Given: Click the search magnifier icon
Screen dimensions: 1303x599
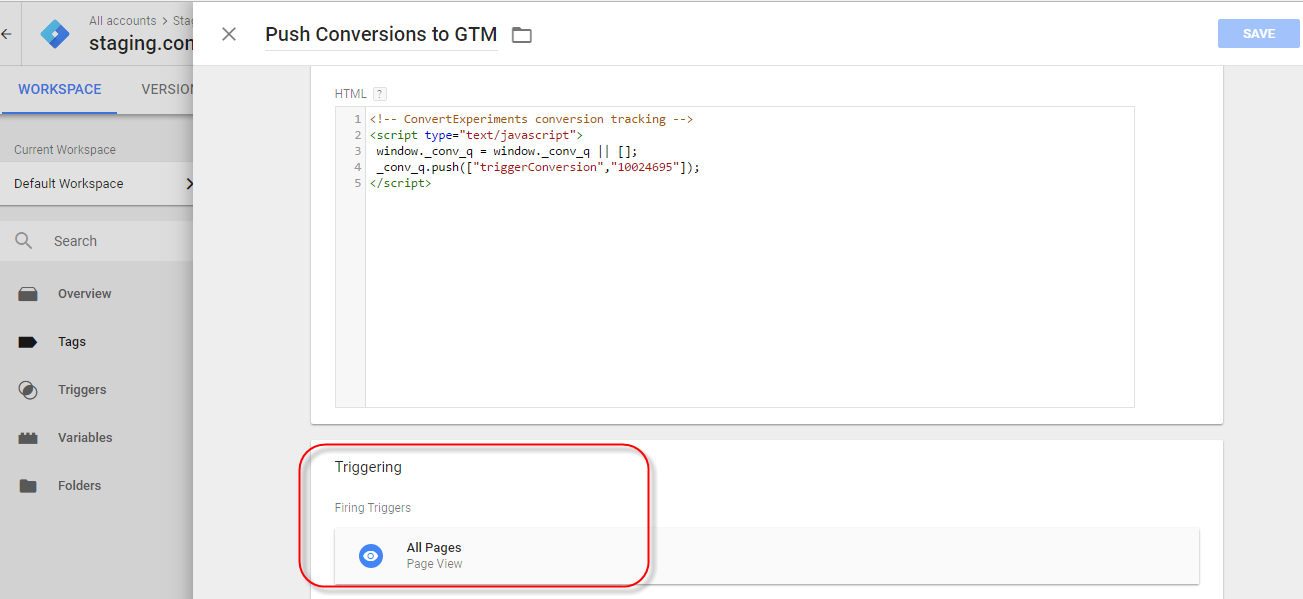Looking at the screenshot, I should tap(24, 240).
